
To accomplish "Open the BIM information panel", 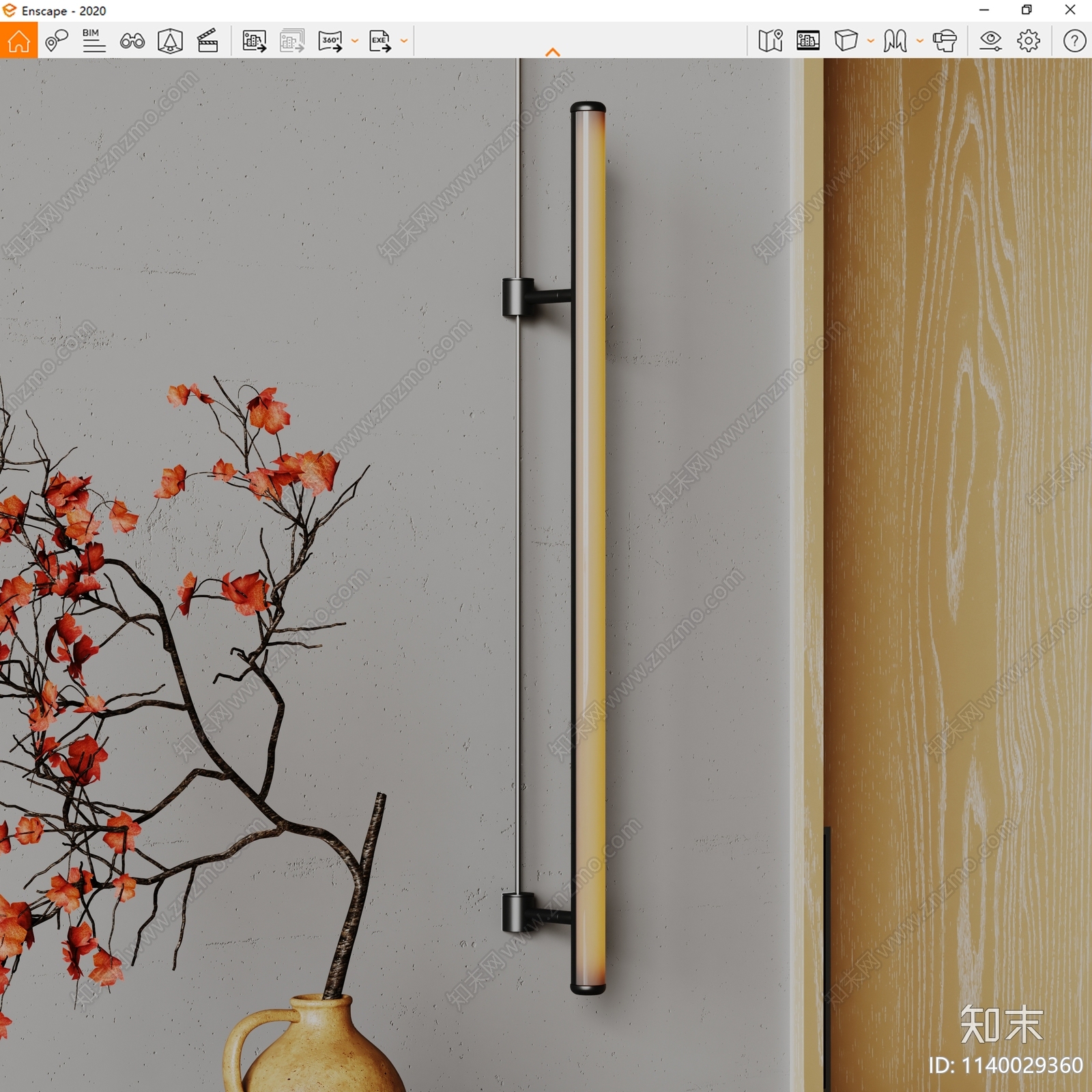I will [94, 40].
